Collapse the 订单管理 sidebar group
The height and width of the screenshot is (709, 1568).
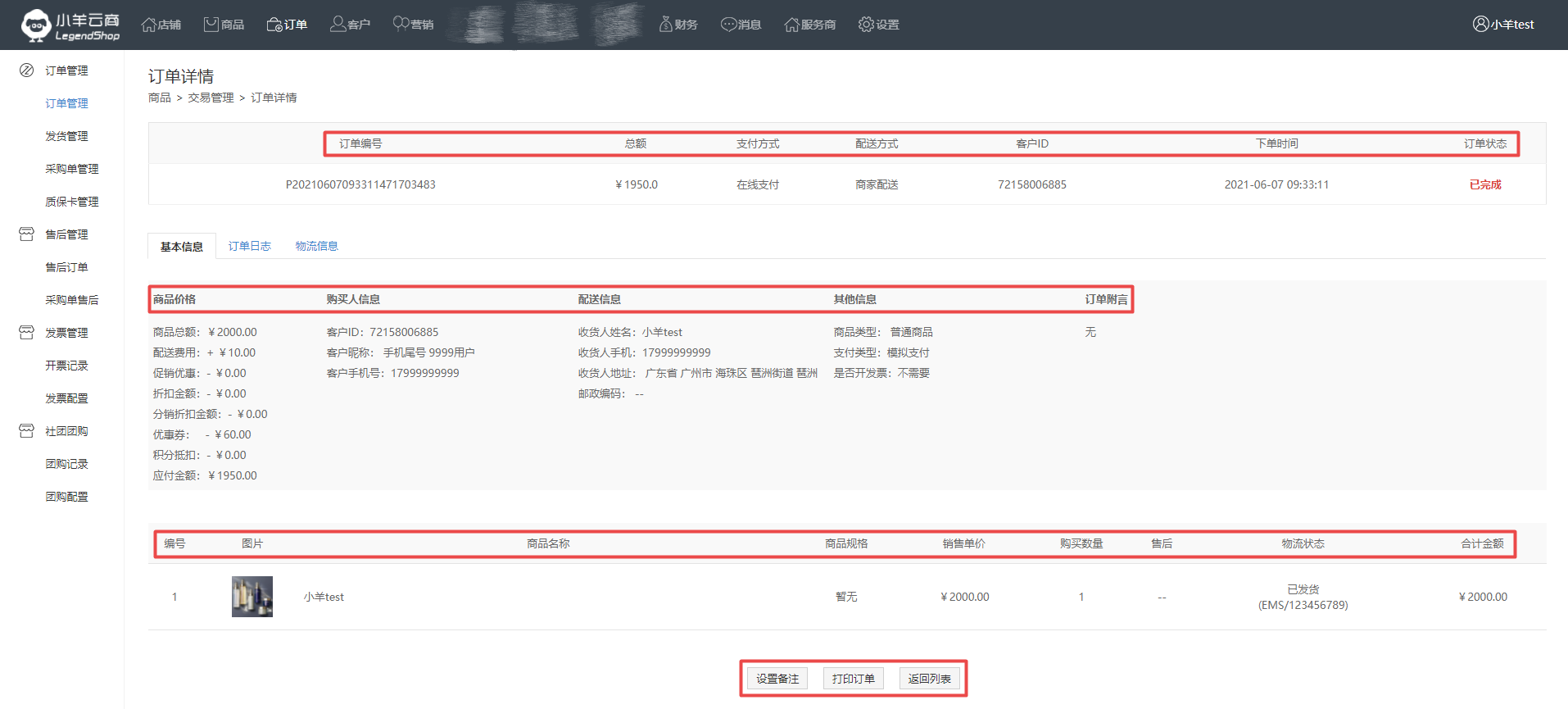(x=66, y=70)
